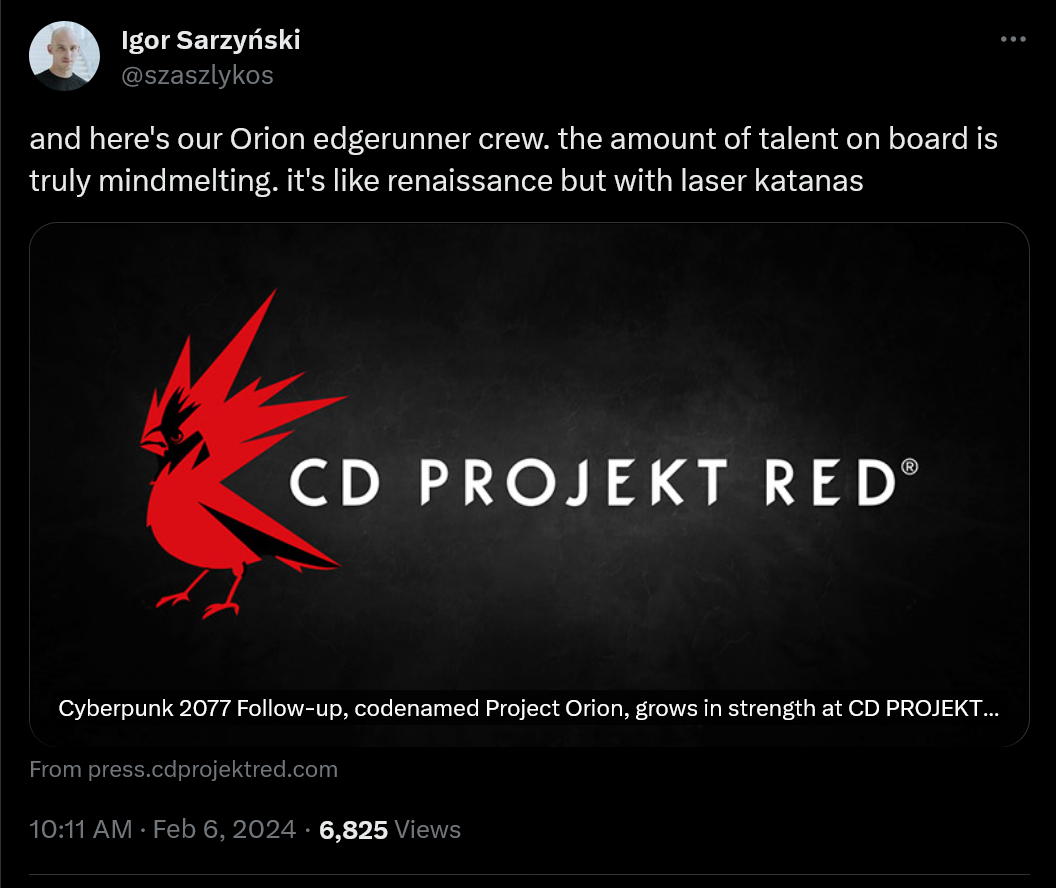The width and height of the screenshot is (1056, 888).
Task: Click the 10:11 AM time portion
Action: (79, 829)
